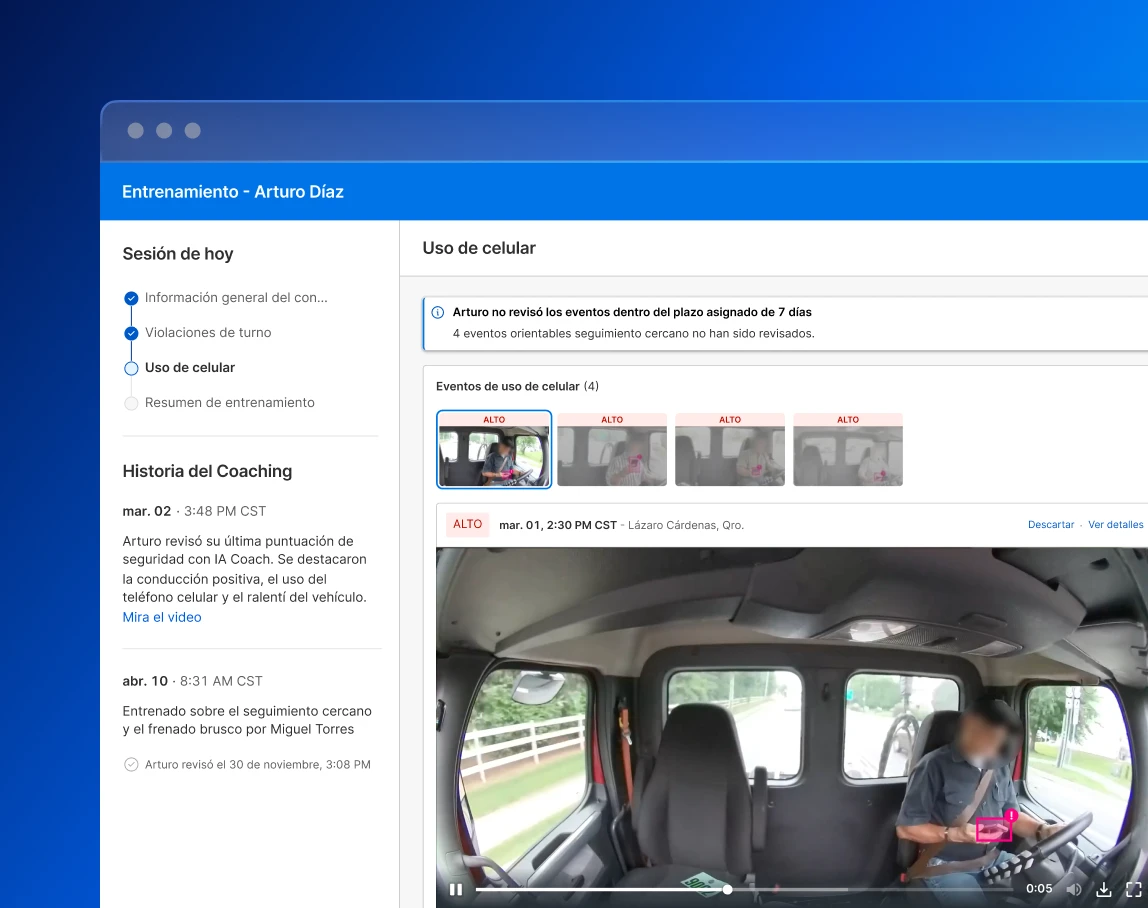Open the Mira el video link

162,618
